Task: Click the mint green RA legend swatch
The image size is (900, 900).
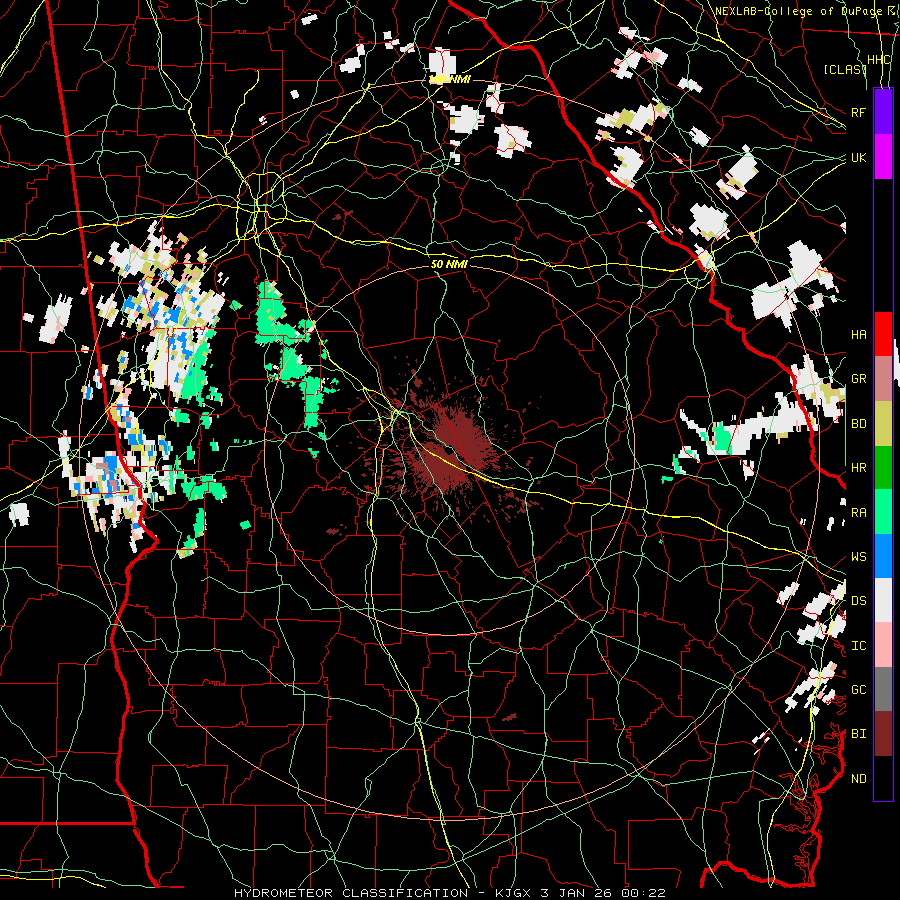Action: 883,512
